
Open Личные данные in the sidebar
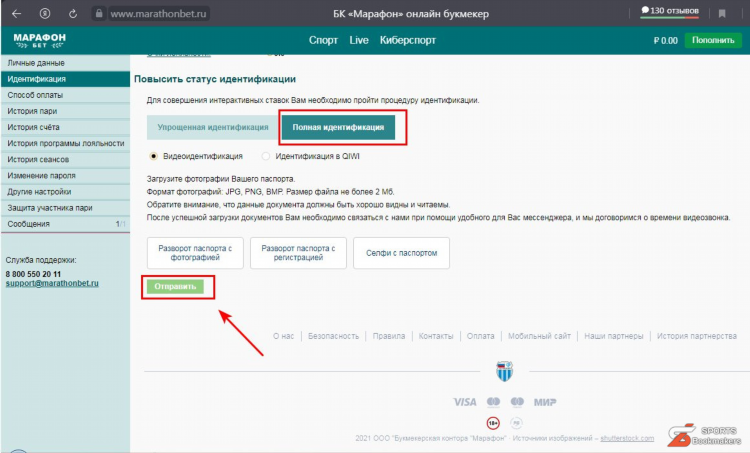tap(65, 63)
